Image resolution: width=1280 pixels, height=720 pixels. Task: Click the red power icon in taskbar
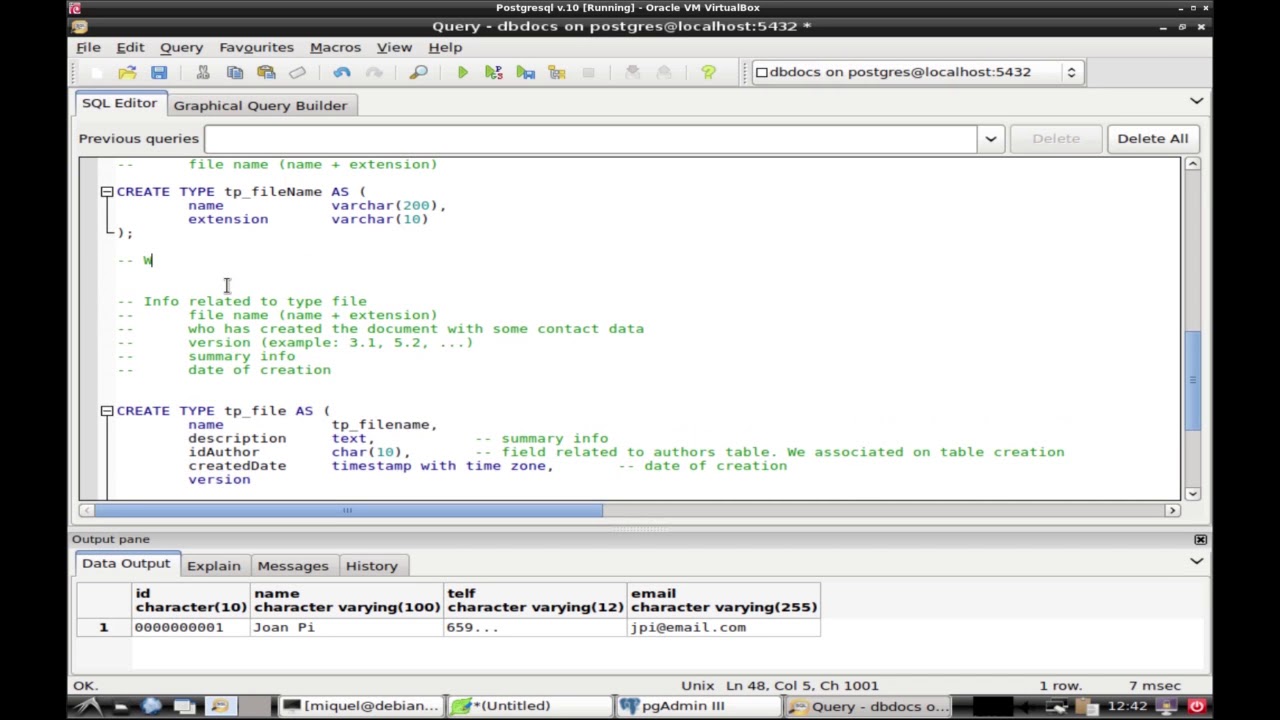click(1196, 706)
